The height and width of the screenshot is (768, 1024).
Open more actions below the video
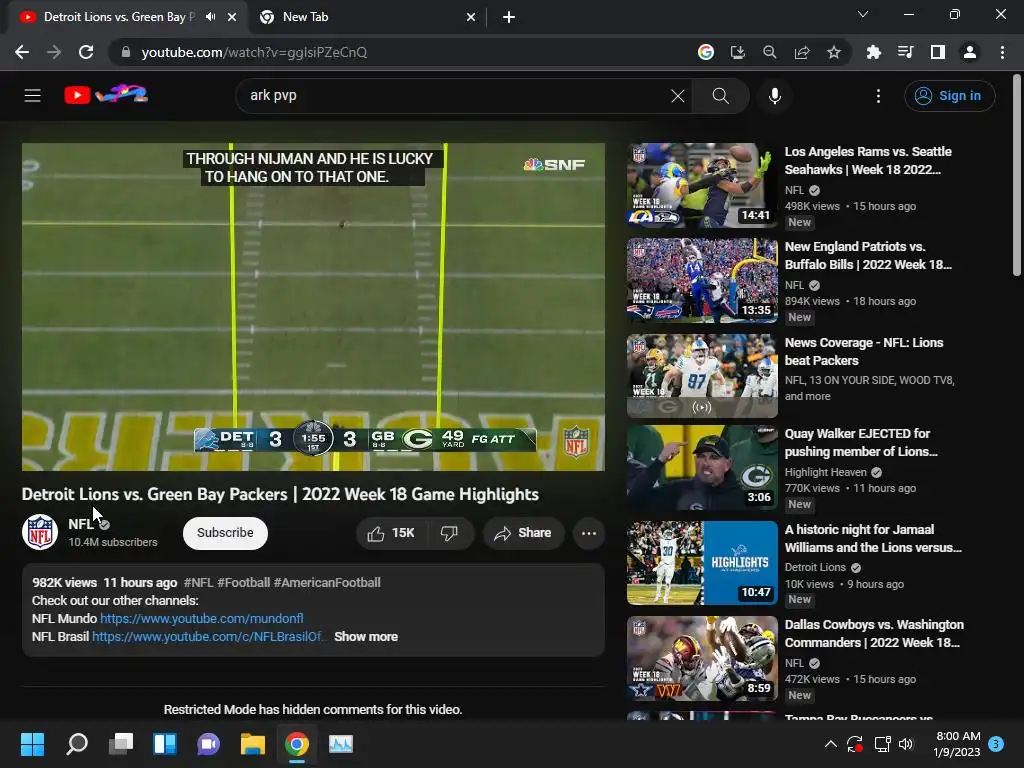pos(588,533)
